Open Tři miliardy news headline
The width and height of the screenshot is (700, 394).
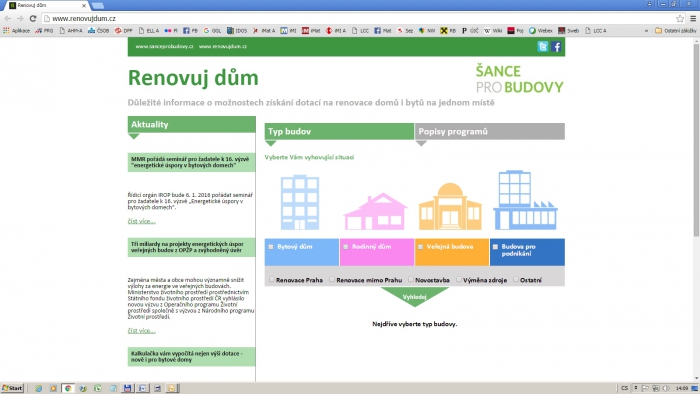pyautogui.click(x=192, y=248)
